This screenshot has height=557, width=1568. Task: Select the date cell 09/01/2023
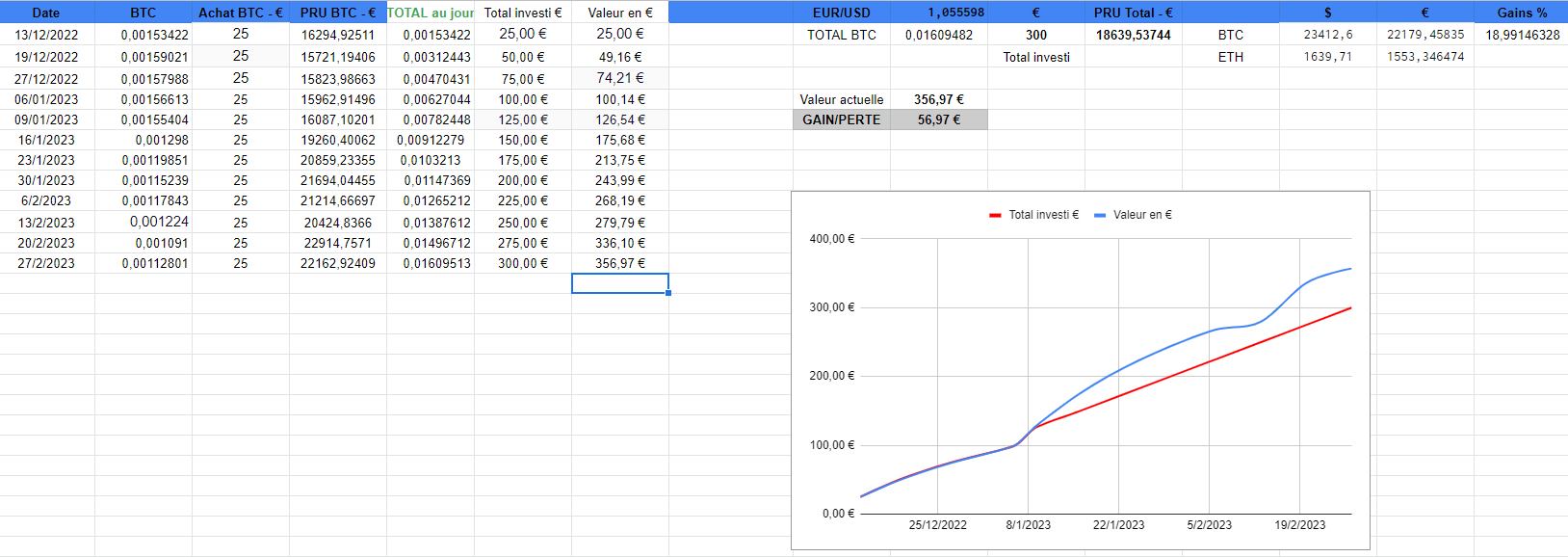tap(47, 119)
